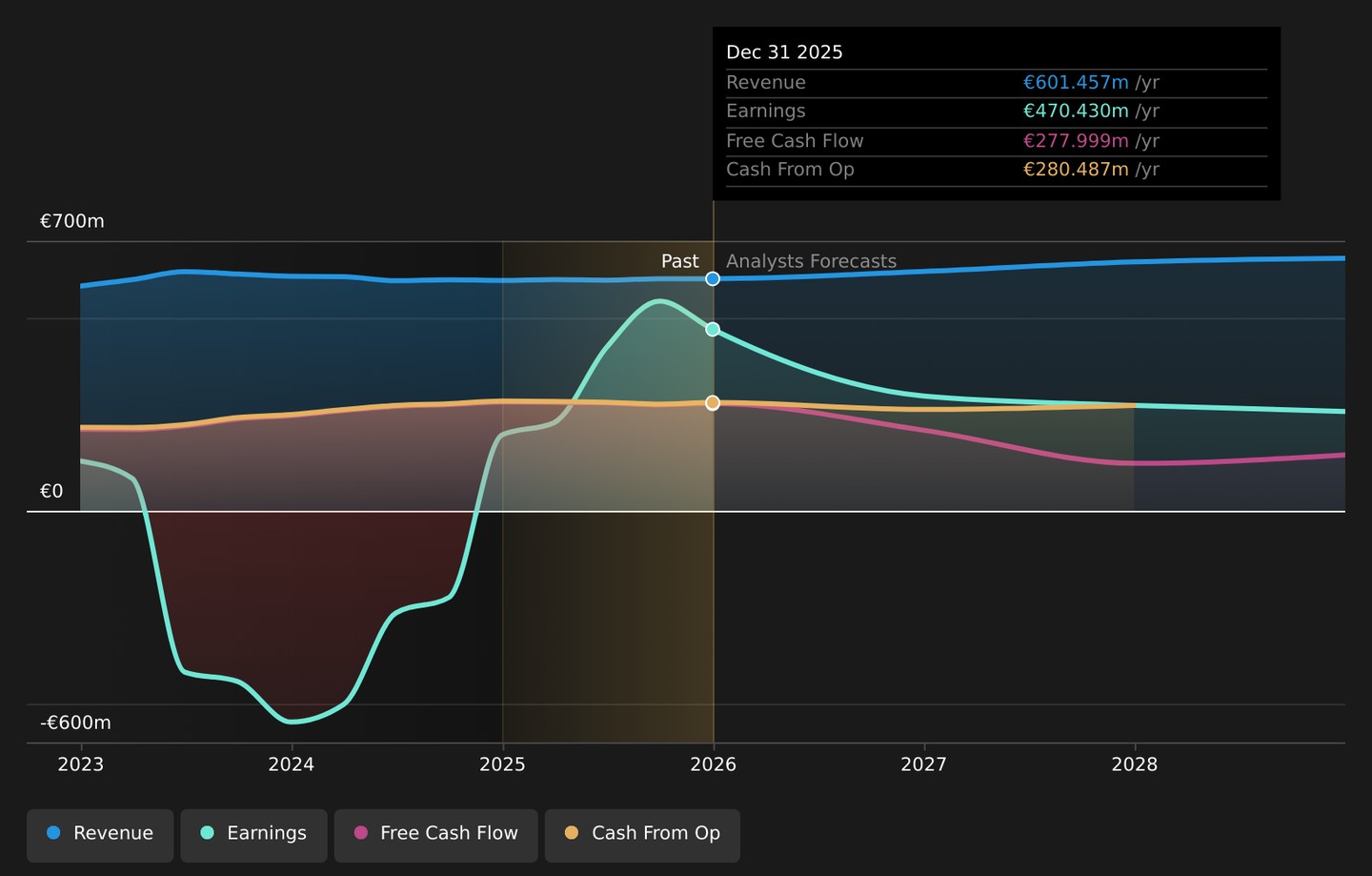Click the pink Free Cash Flow legend dot

click(x=361, y=833)
